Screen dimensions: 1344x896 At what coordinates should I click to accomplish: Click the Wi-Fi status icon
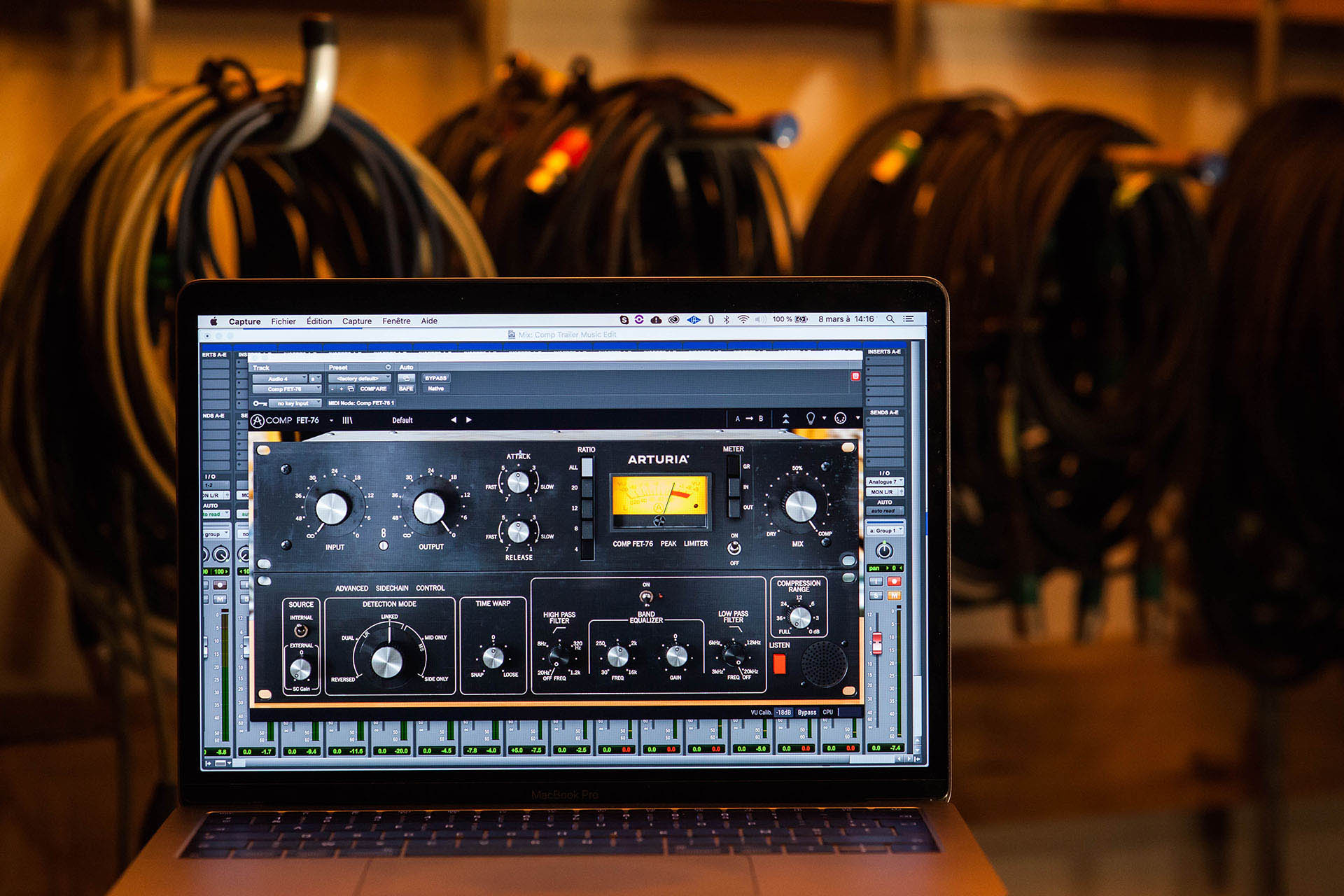[743, 319]
